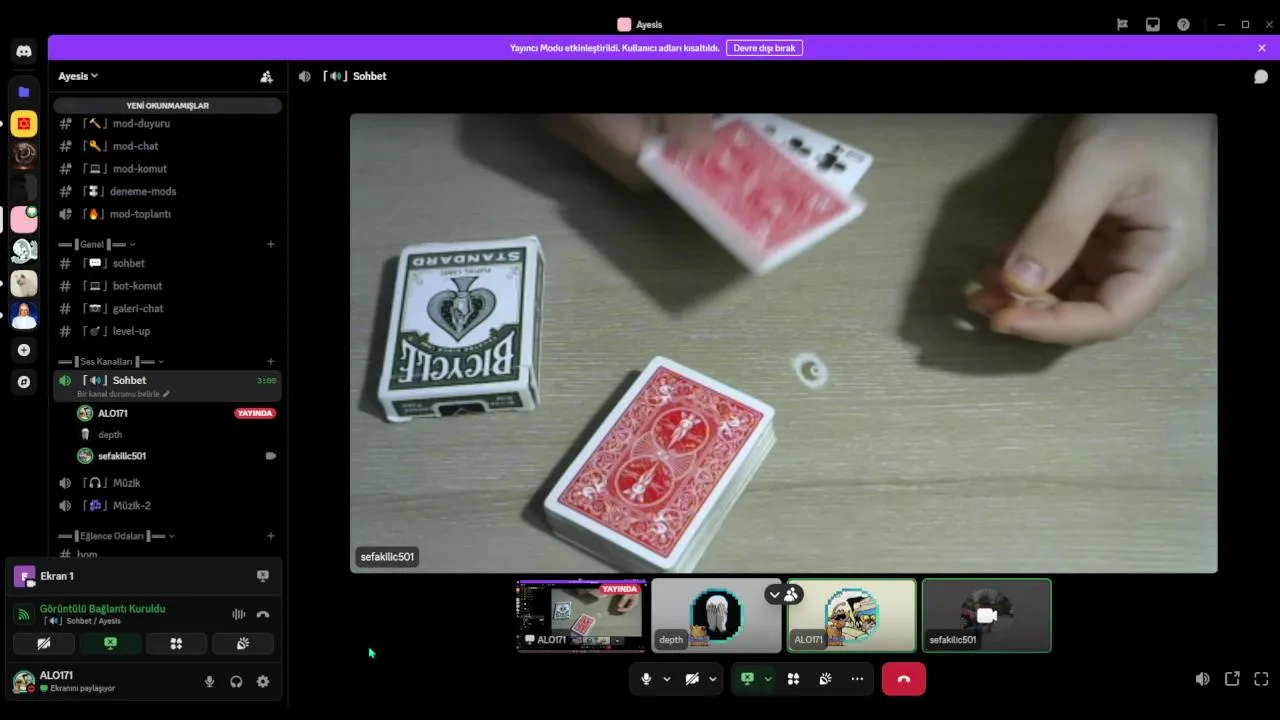Open more options three-dot menu
1280x720 pixels.
click(857, 679)
